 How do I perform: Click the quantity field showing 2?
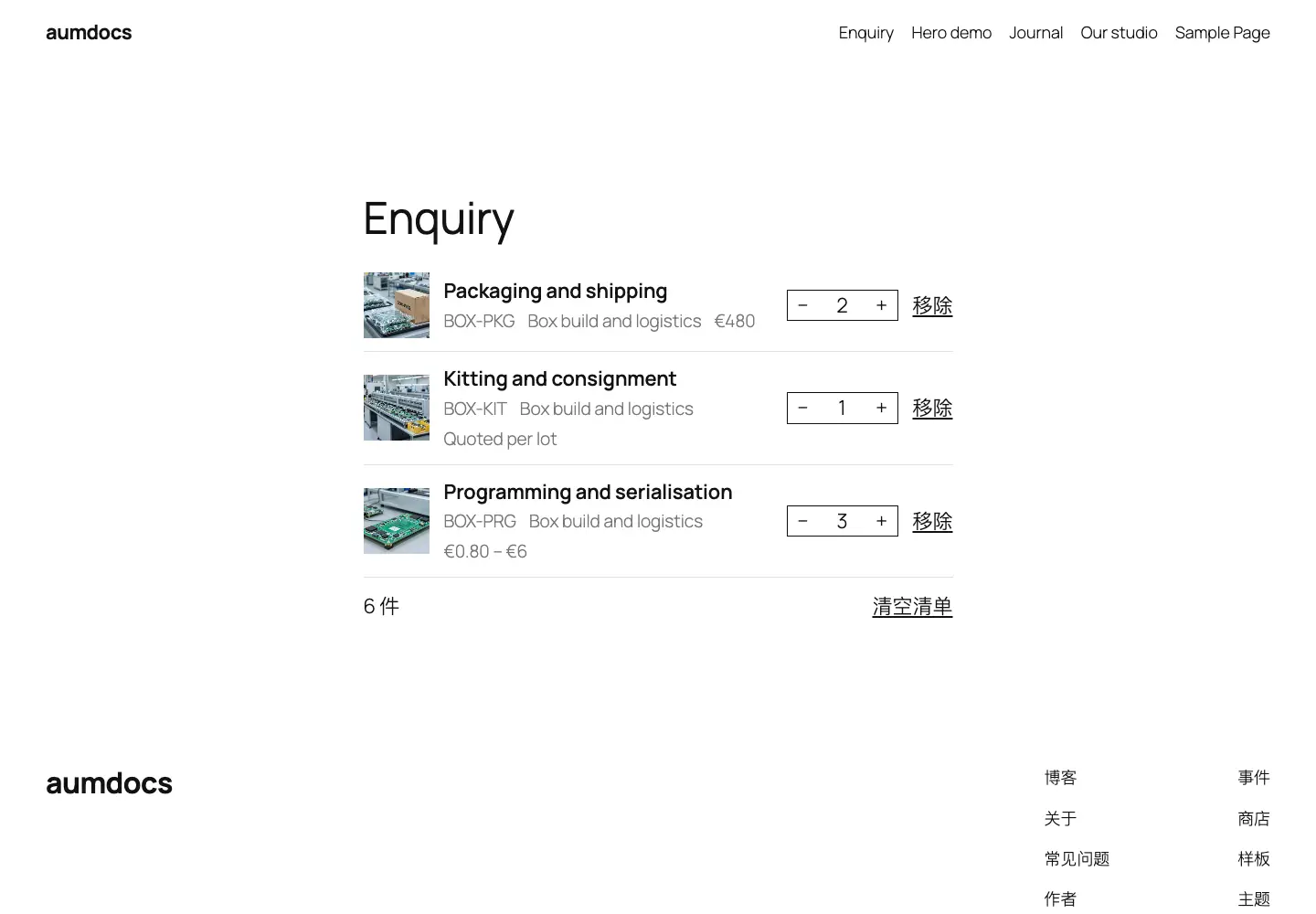[842, 305]
